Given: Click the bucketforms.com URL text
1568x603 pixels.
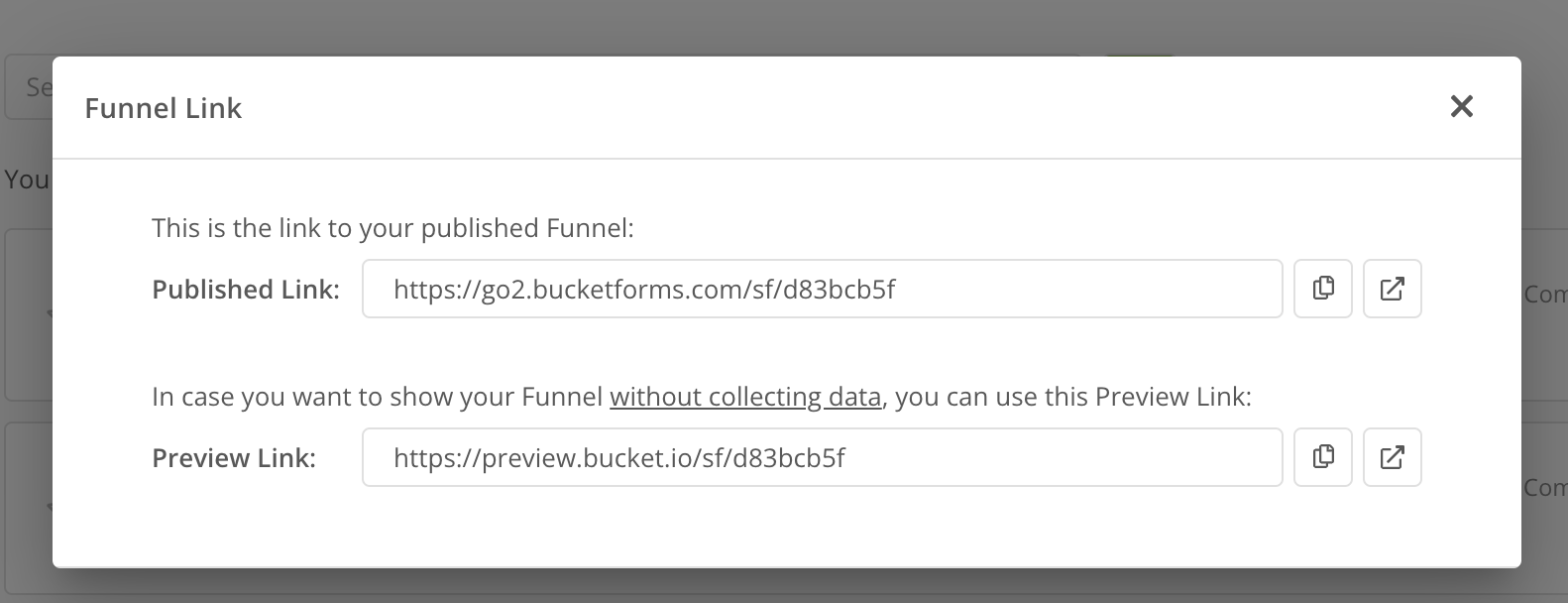Looking at the screenshot, I should click(643, 290).
